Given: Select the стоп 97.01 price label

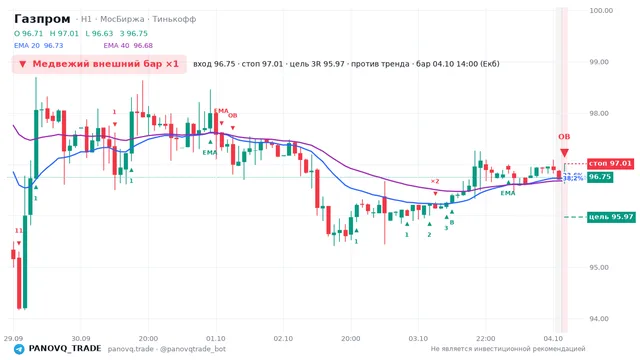Looking at the screenshot, I should tap(611, 164).
